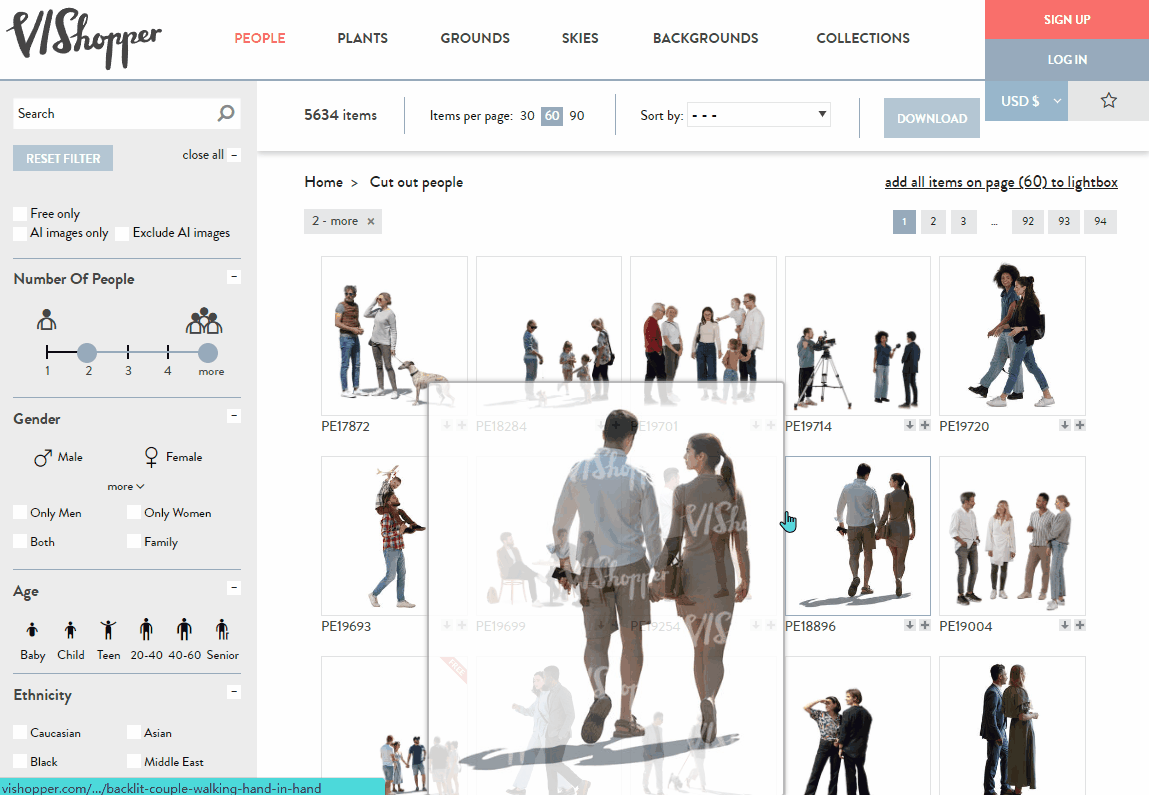
Task: Check the Only Women option
Action: click(x=133, y=512)
